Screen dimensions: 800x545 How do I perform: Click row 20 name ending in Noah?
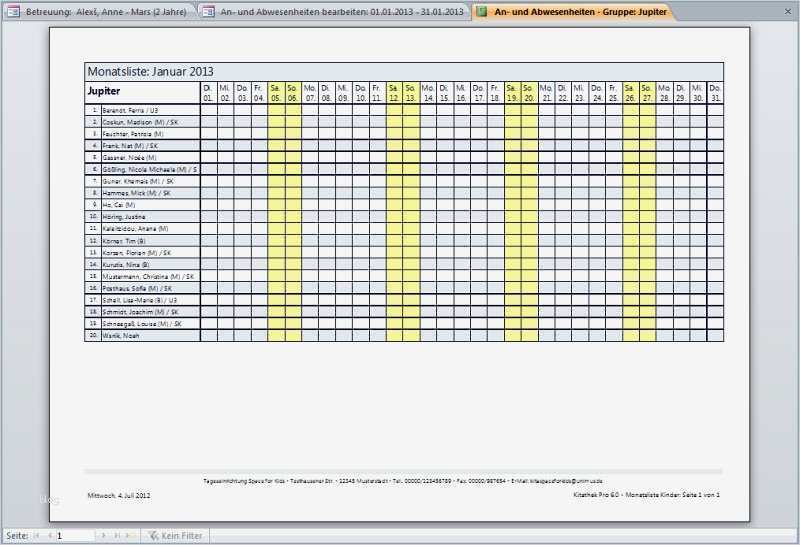pyautogui.click(x=120, y=336)
